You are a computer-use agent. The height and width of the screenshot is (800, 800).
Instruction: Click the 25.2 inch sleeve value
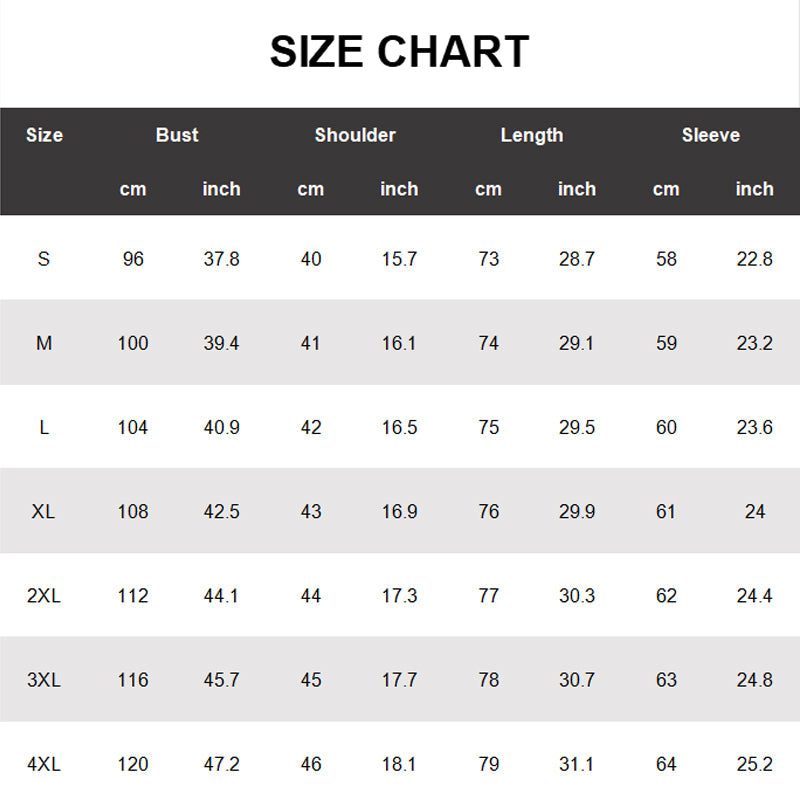click(x=754, y=764)
